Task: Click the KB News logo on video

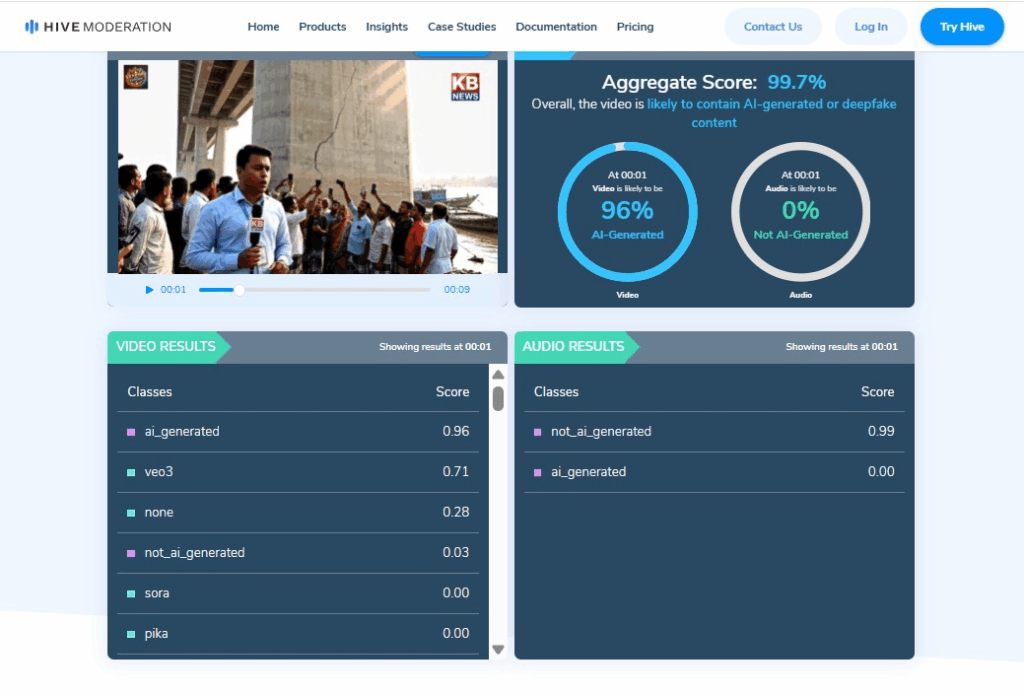Action: tap(465, 86)
